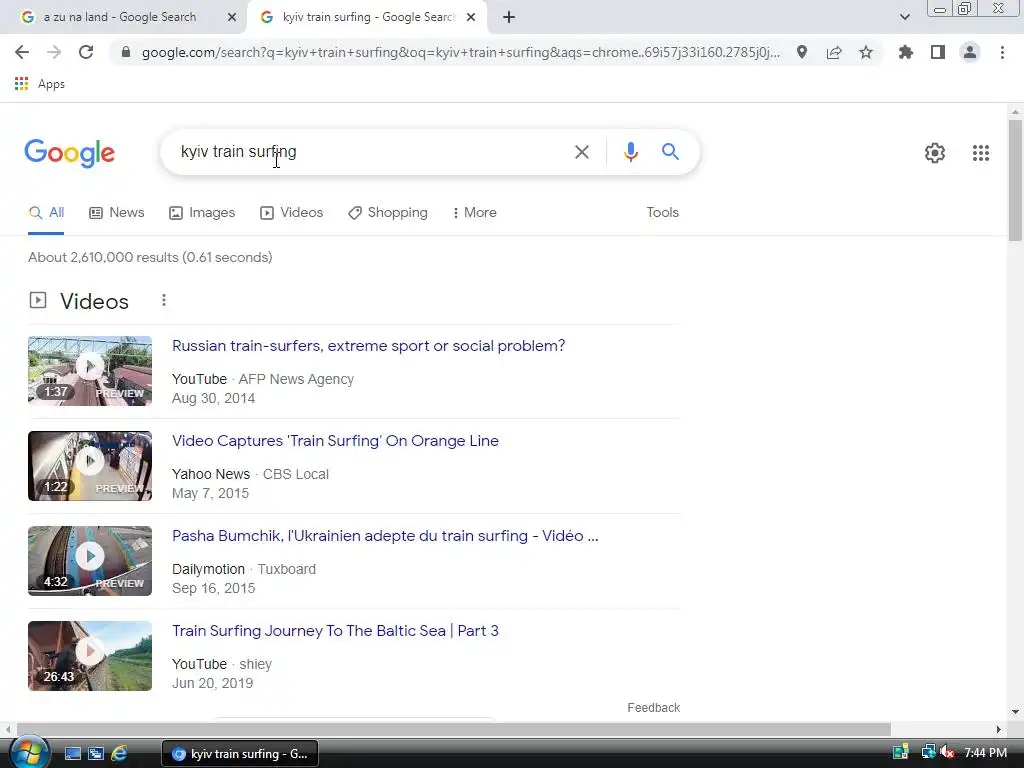Clear the search box with X
Viewport: 1024px width, 768px height.
(x=581, y=152)
